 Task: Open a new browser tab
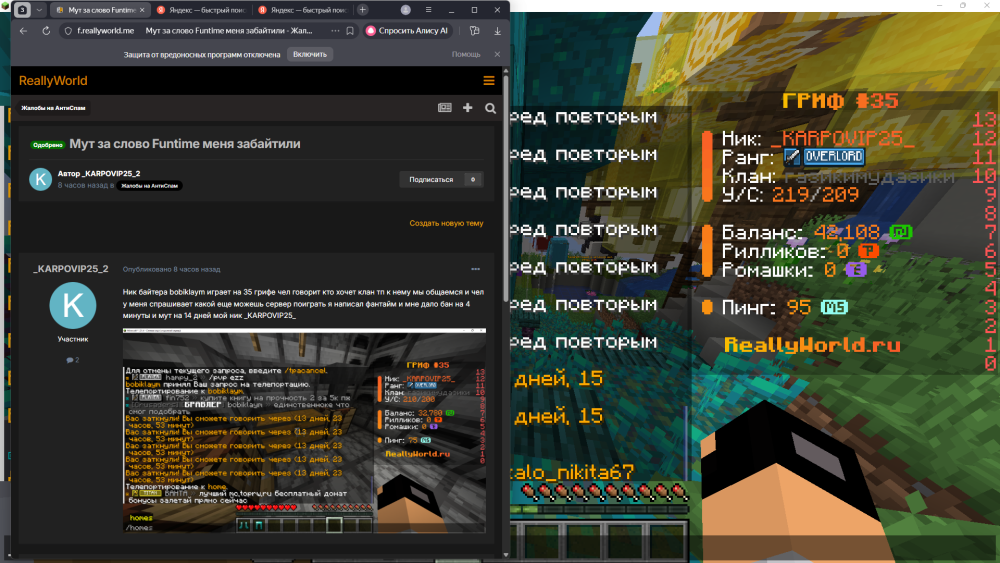point(362,10)
